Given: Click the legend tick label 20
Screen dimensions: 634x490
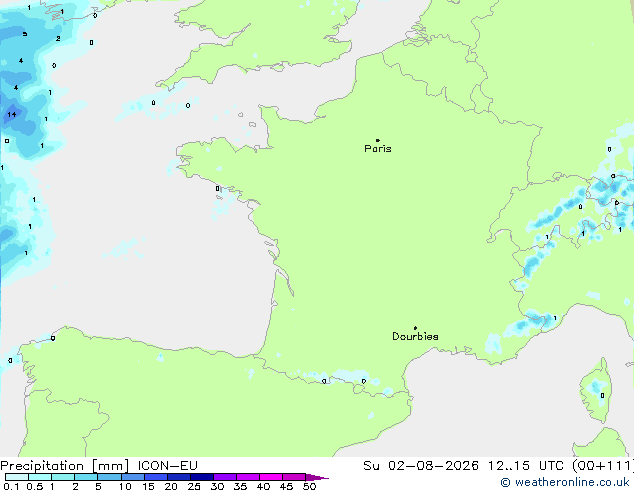Looking at the screenshot, I should [x=171, y=486].
